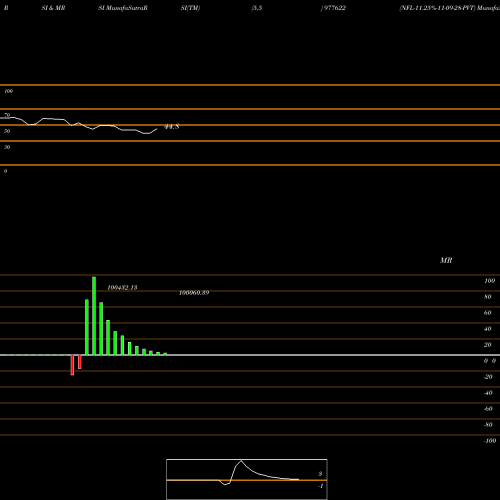Click the right axis label -60
This screenshot has width=500, height=500.
pyautogui.click(x=488, y=409)
